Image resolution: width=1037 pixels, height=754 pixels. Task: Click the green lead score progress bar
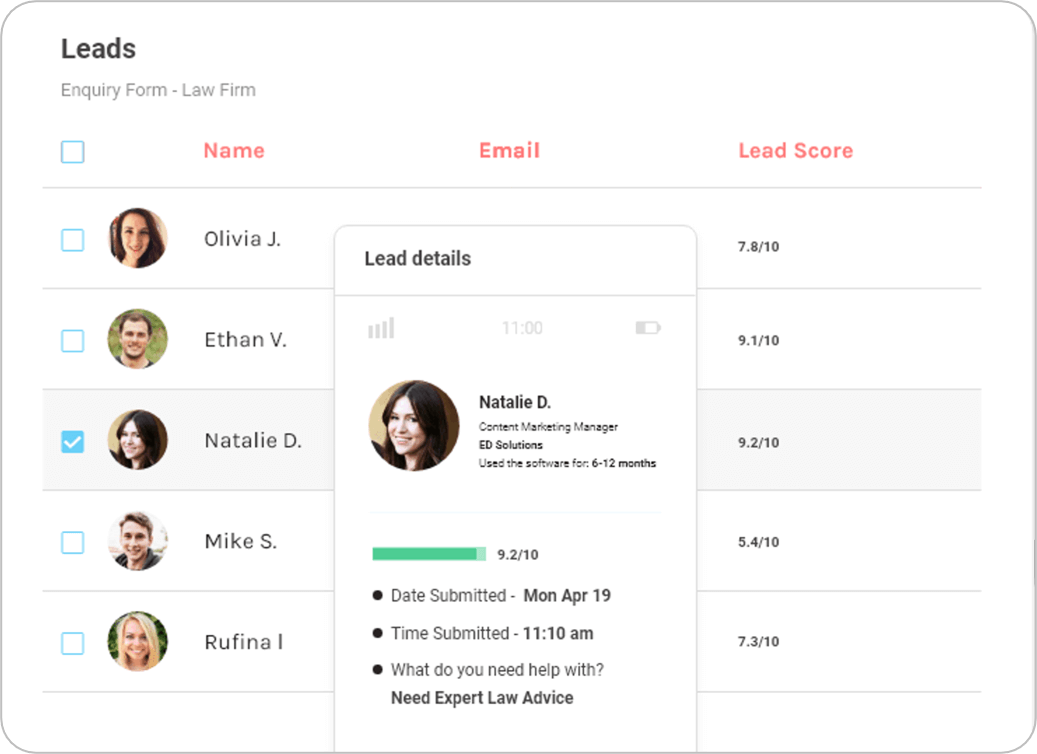tap(429, 554)
